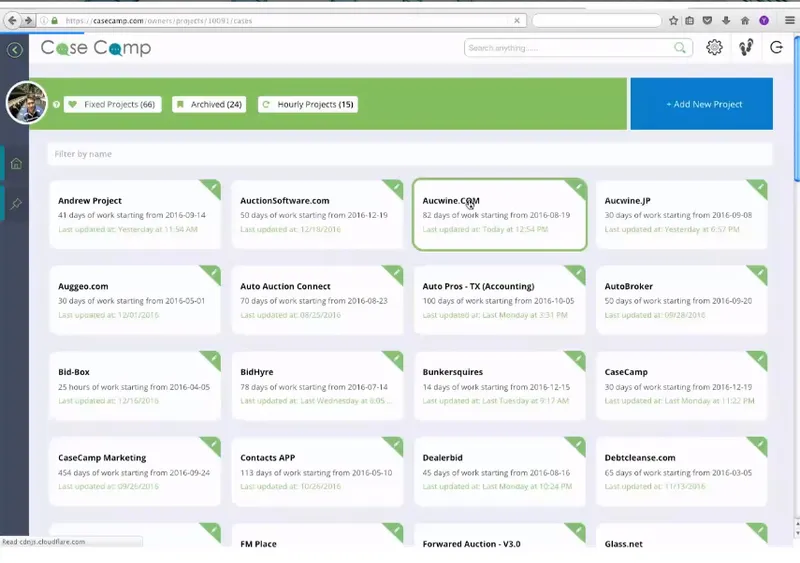Viewport: 800px width, 563px height.
Task: Click edit corner on AutoBroker card
Action: click(760, 273)
